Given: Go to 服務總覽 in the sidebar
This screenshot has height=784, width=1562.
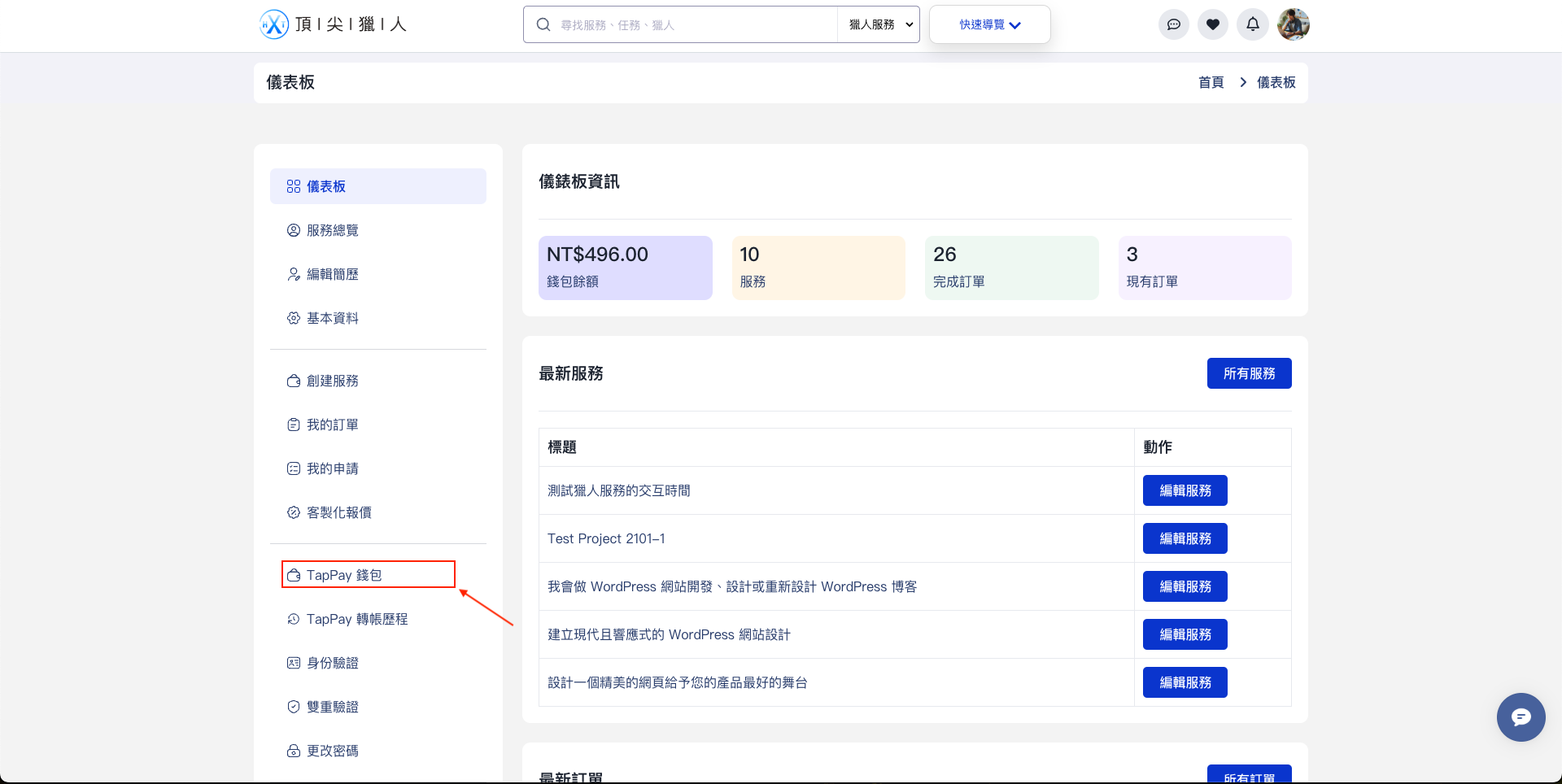Looking at the screenshot, I should click(332, 230).
